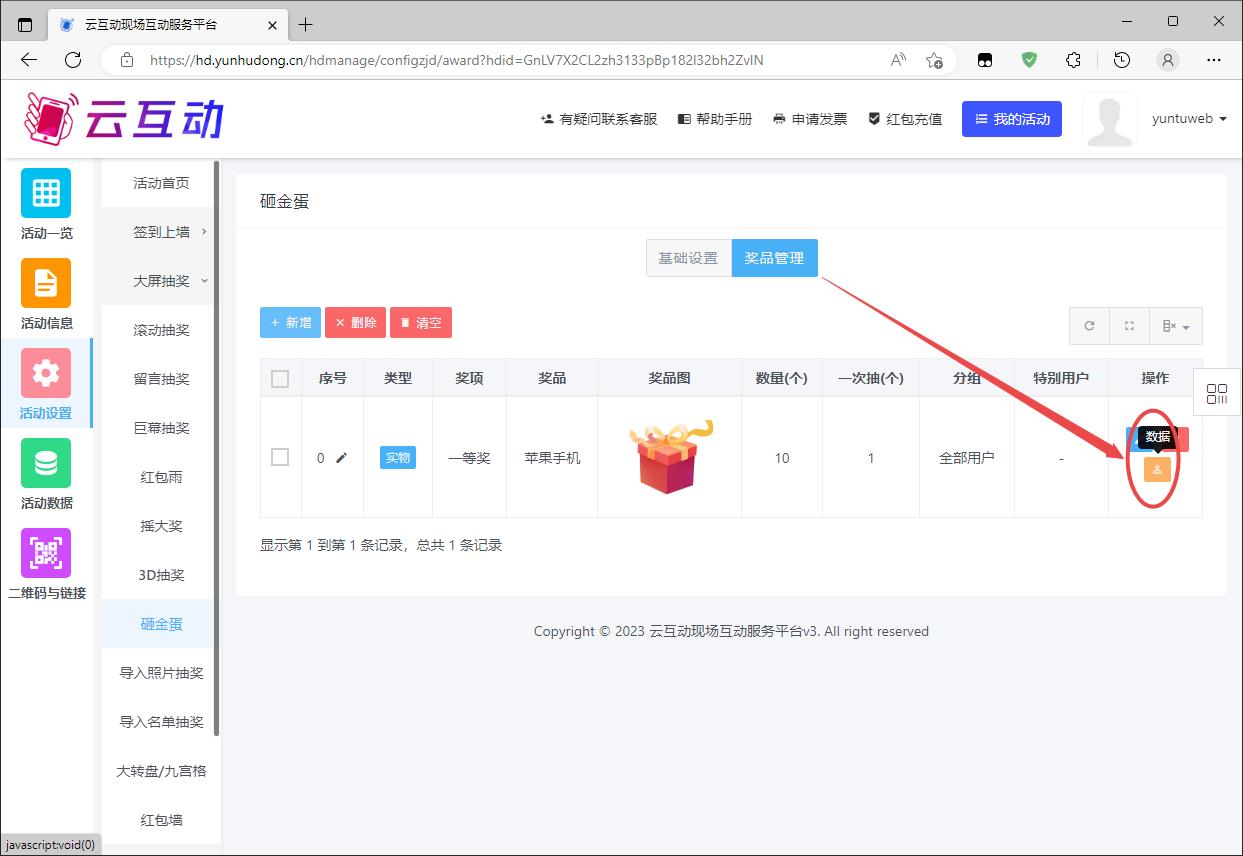Viewport: 1243px width, 856px height.
Task: Click the gift box prize thumbnail
Action: pos(669,457)
